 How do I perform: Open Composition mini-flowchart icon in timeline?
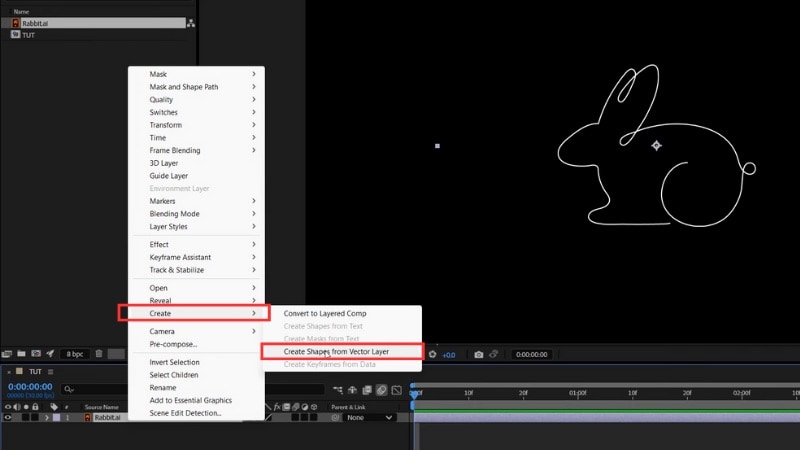tap(338, 390)
